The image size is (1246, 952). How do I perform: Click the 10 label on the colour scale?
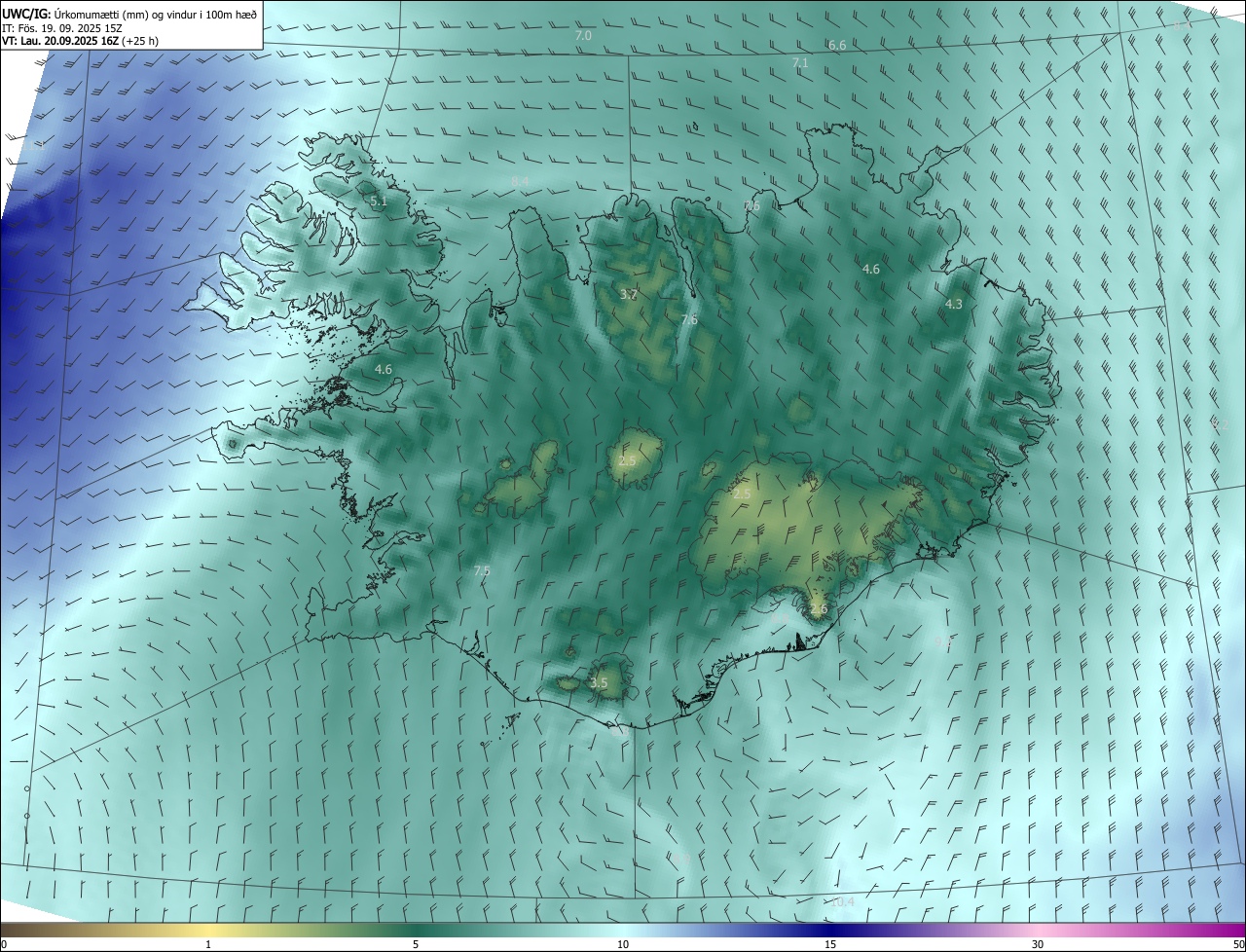coord(623,944)
